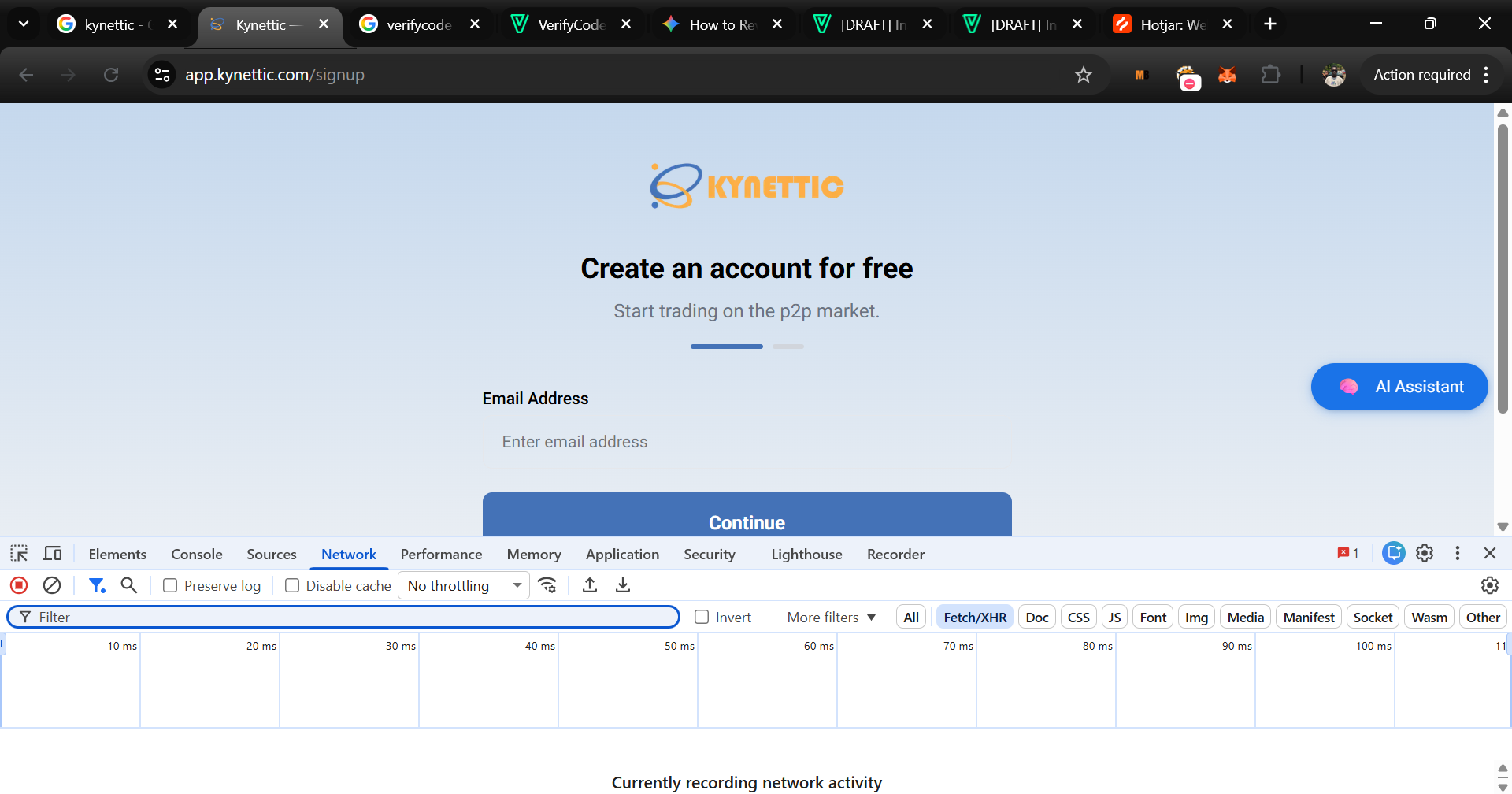Open the tab search chevron
Viewport: 1512px width, 794px height.
click(23, 24)
